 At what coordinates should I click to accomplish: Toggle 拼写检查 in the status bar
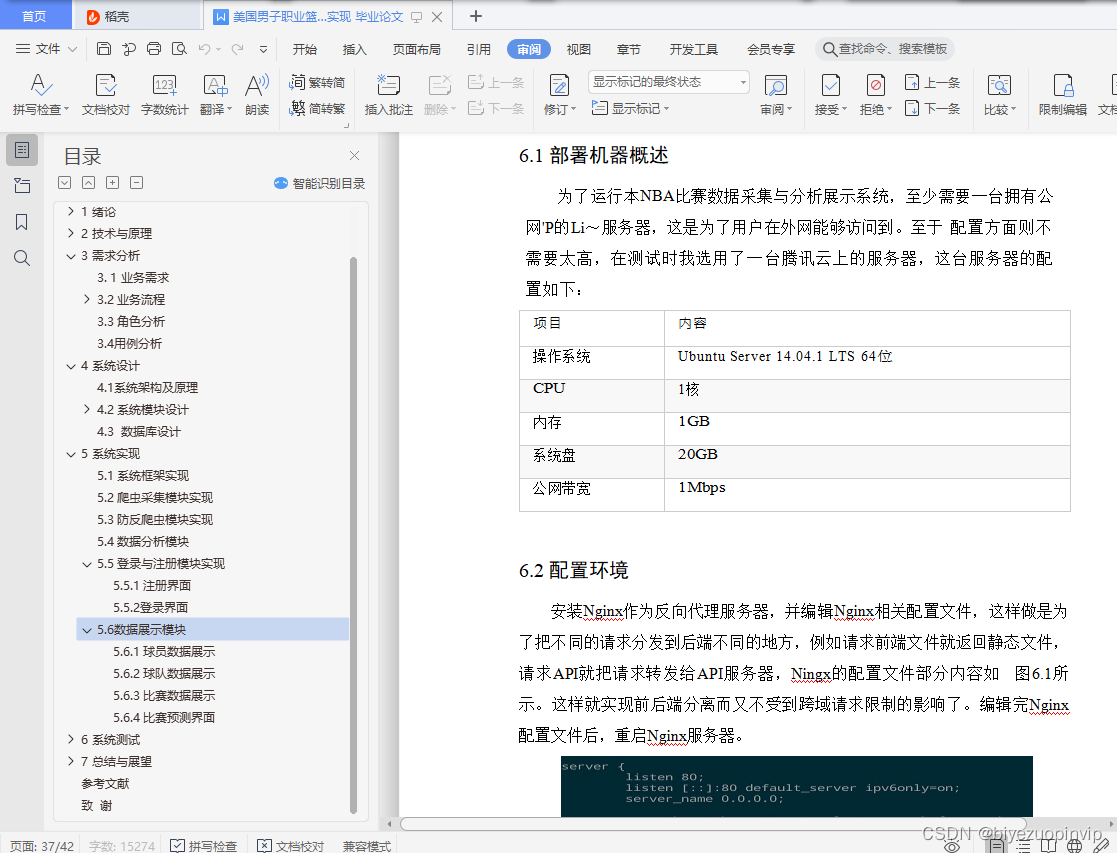204,846
